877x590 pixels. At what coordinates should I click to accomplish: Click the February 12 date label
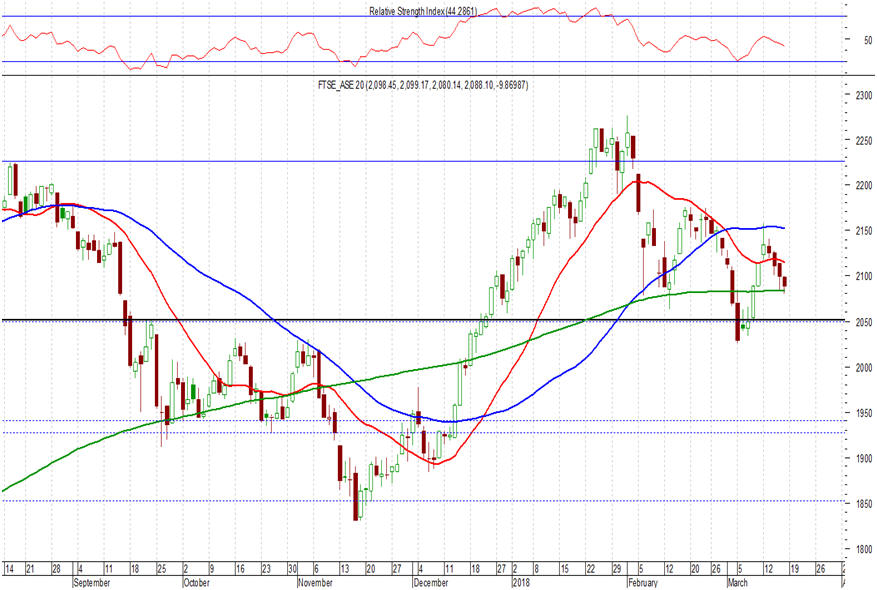pyautogui.click(x=669, y=569)
